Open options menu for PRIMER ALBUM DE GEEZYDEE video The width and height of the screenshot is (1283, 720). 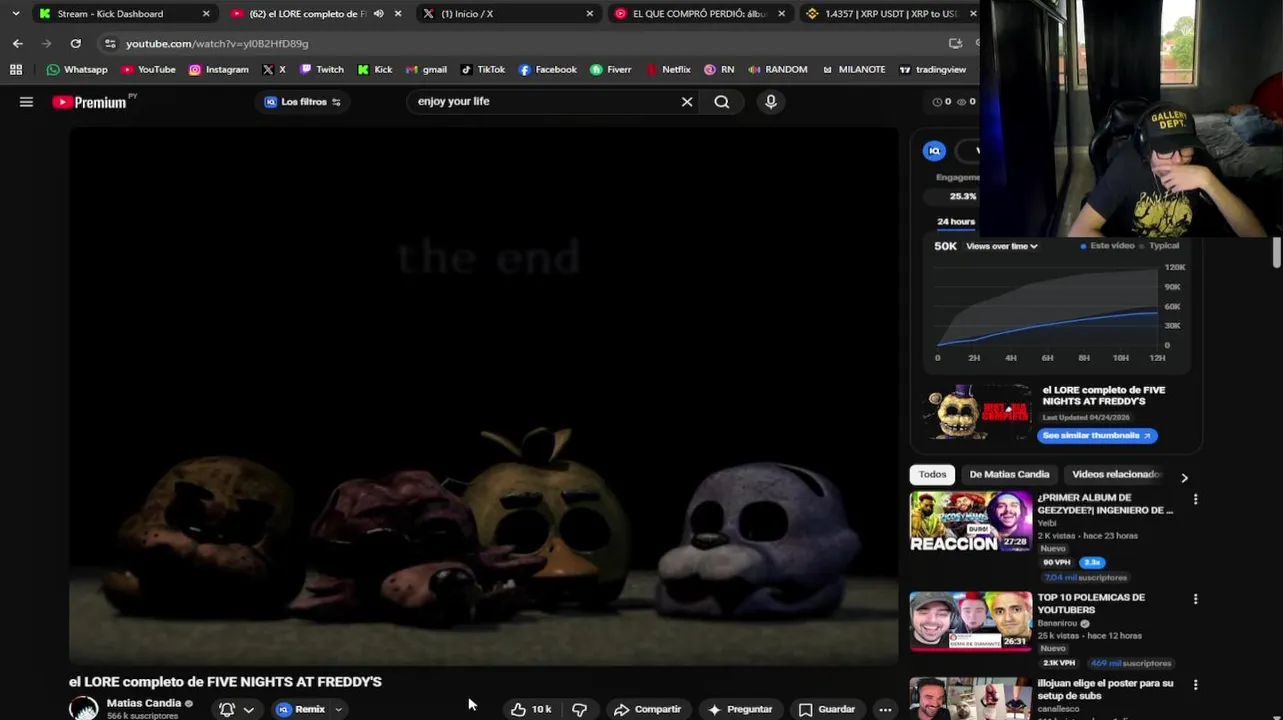(1195, 499)
